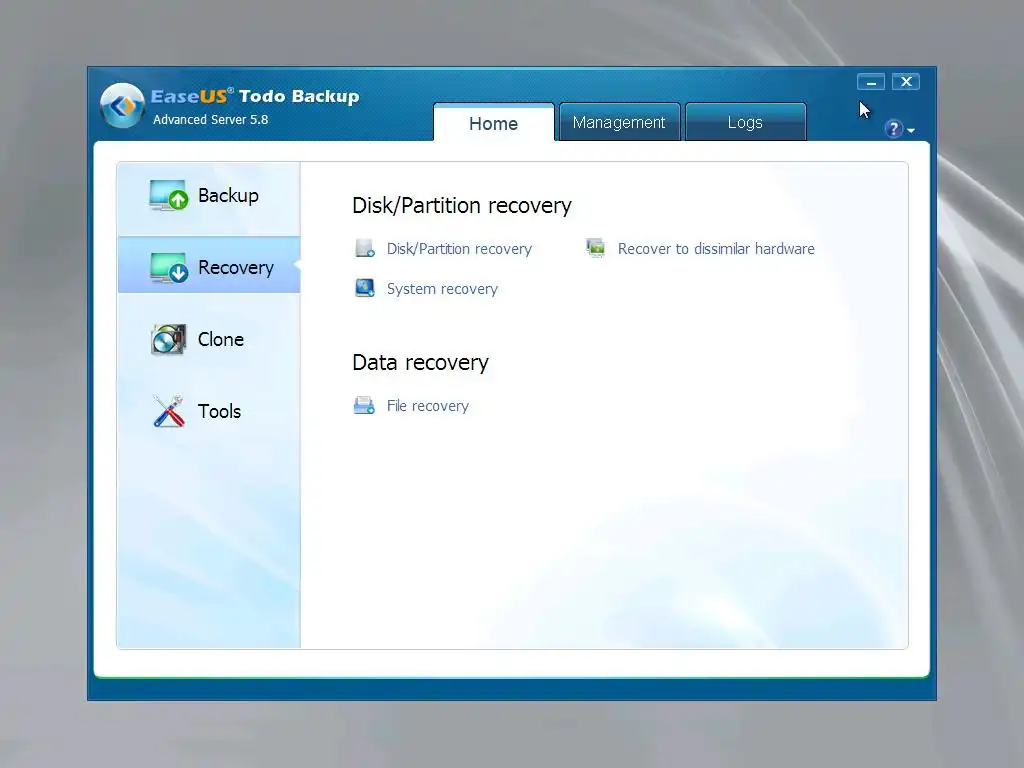1024x768 pixels.
Task: Click the Tools wrench and screwdriver icon
Action: tap(168, 411)
